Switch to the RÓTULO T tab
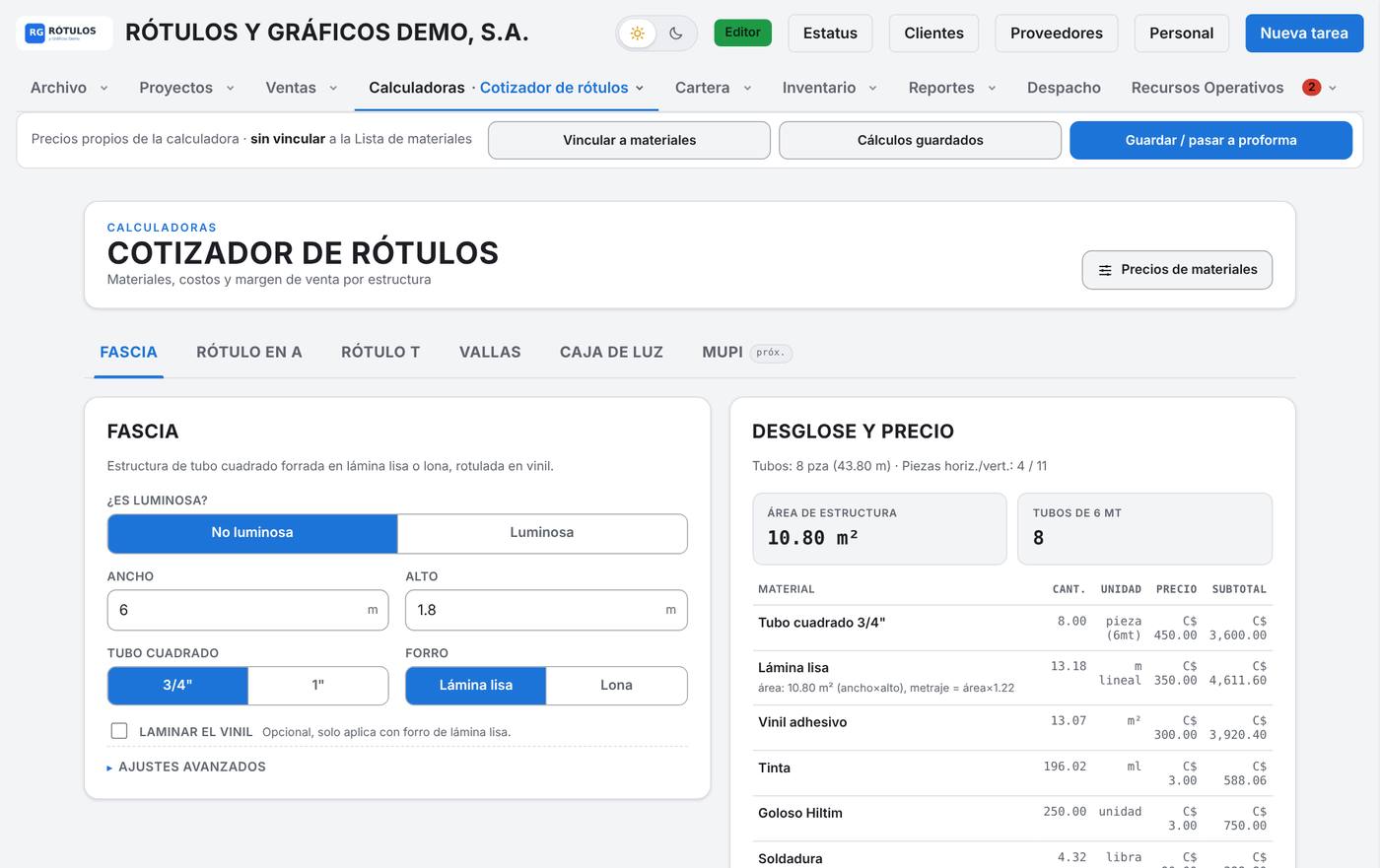This screenshot has height=868, width=1380. click(x=380, y=353)
